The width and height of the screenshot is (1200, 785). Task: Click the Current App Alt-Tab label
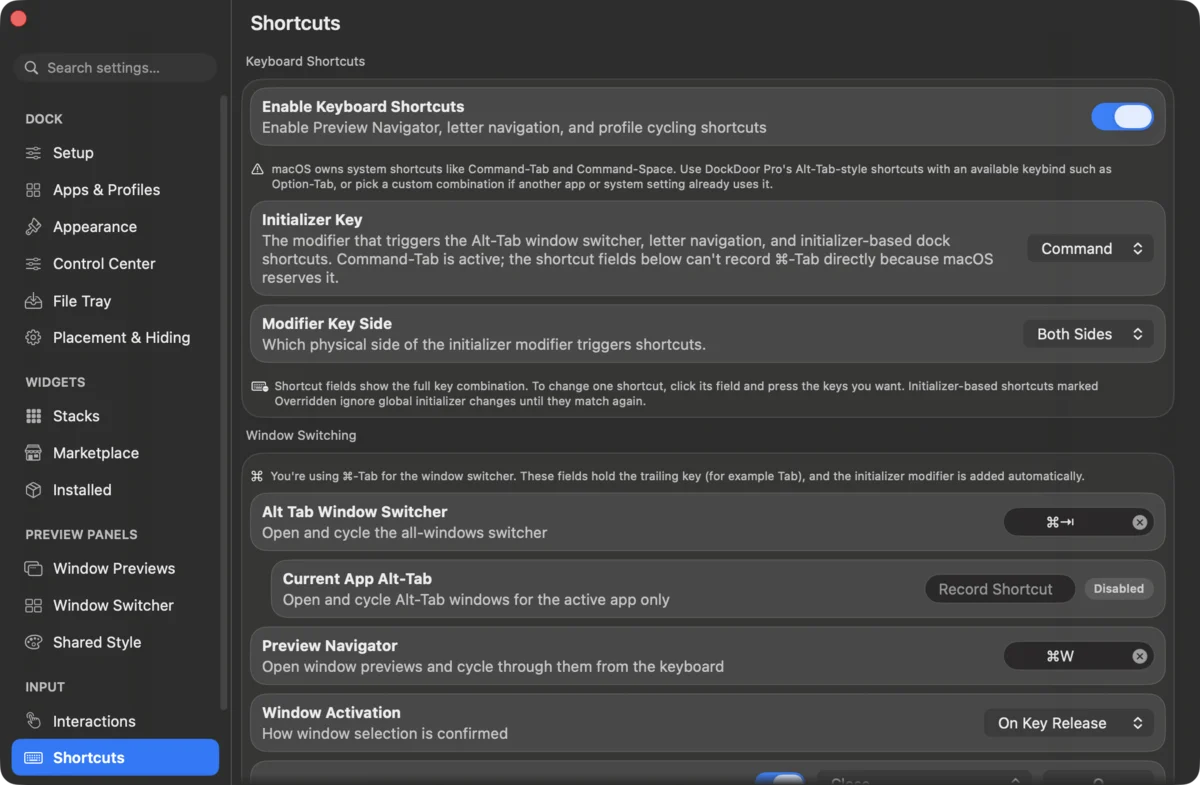(x=357, y=579)
